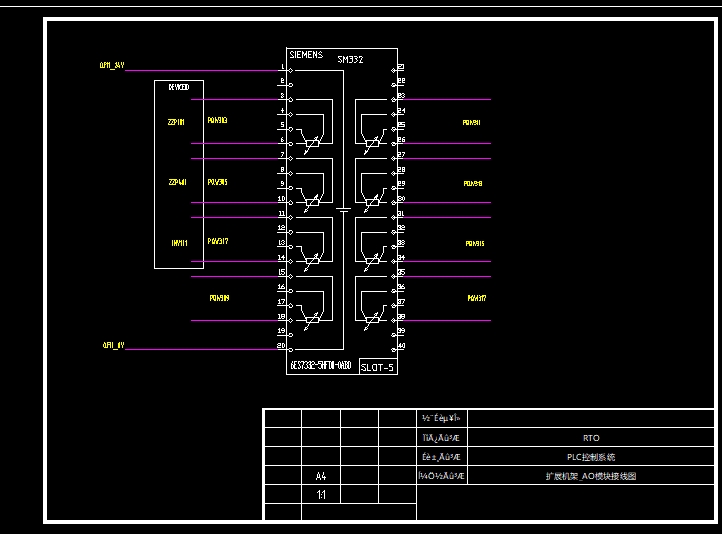This screenshot has height=535, width=722.
Task: Click the yellow address label between pins 16 and 18
Action: tap(219, 298)
